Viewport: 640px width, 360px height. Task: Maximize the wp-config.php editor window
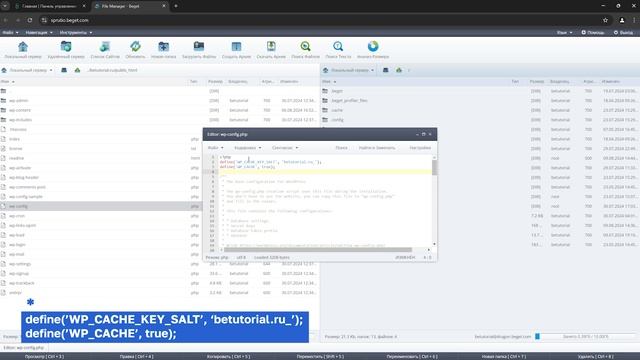point(423,134)
